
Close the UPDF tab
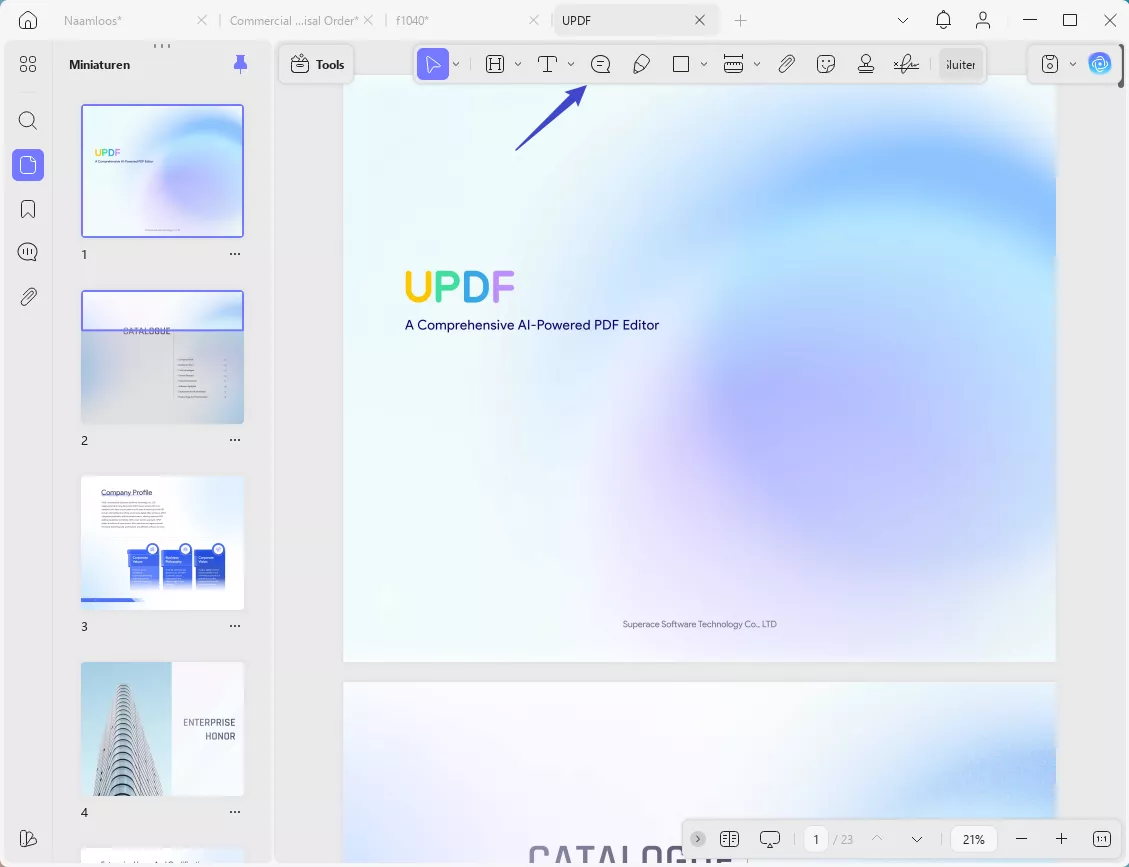[x=699, y=20]
